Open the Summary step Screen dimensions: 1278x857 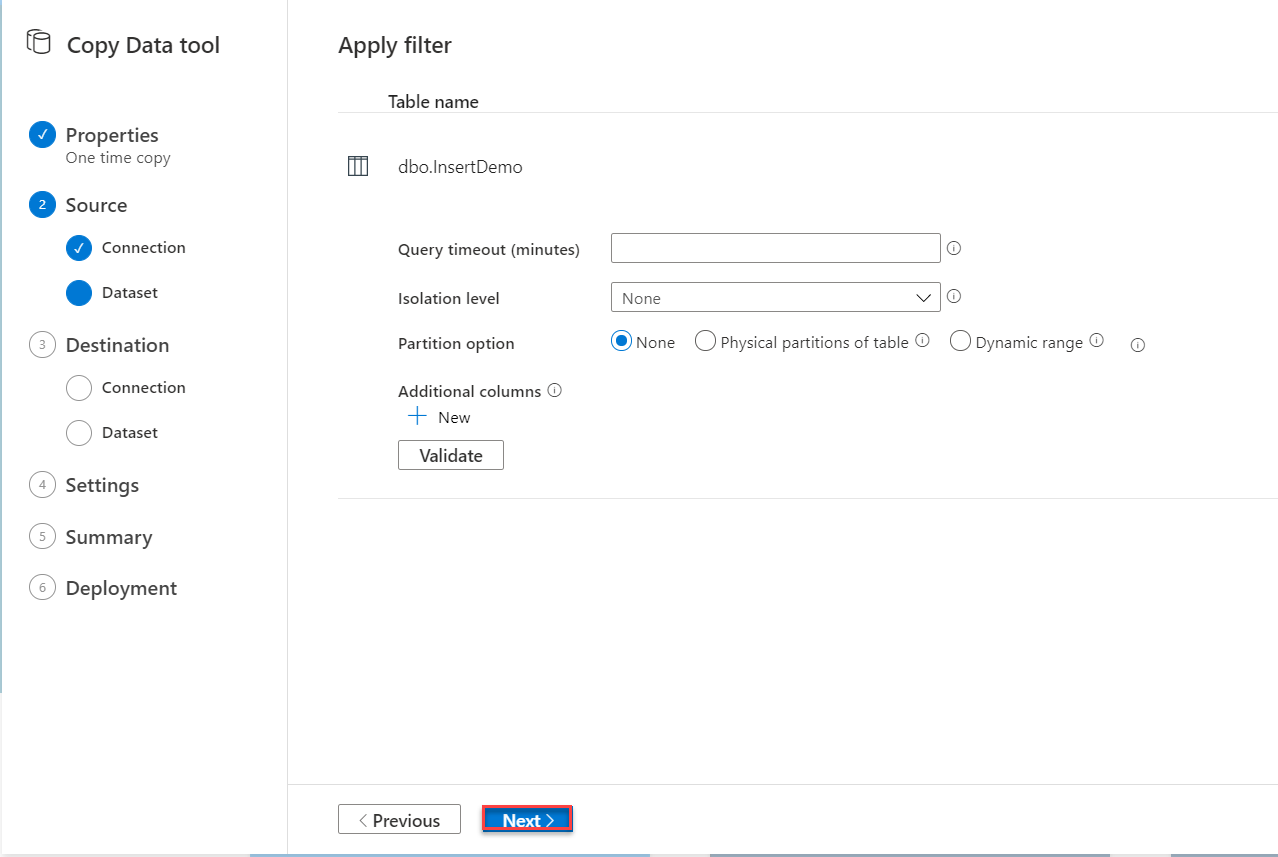point(108,537)
